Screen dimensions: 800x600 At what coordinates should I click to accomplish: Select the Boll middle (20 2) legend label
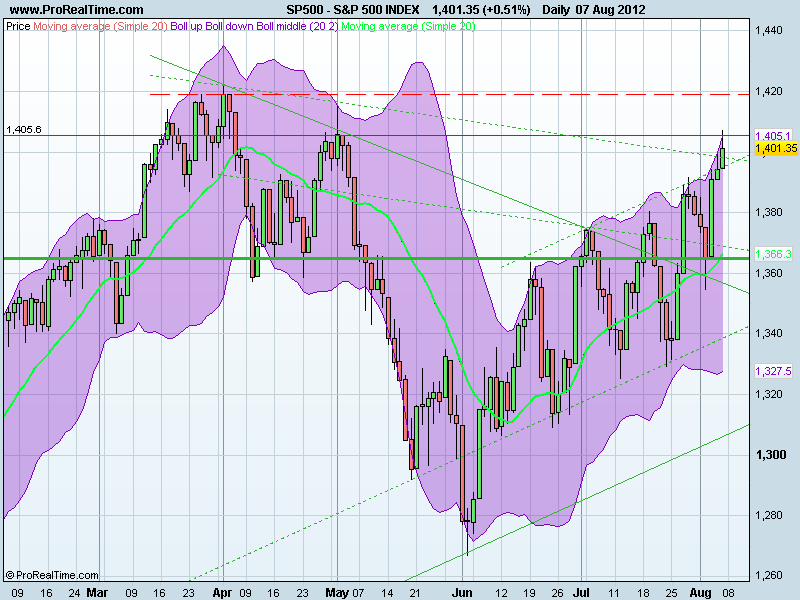(x=297, y=26)
